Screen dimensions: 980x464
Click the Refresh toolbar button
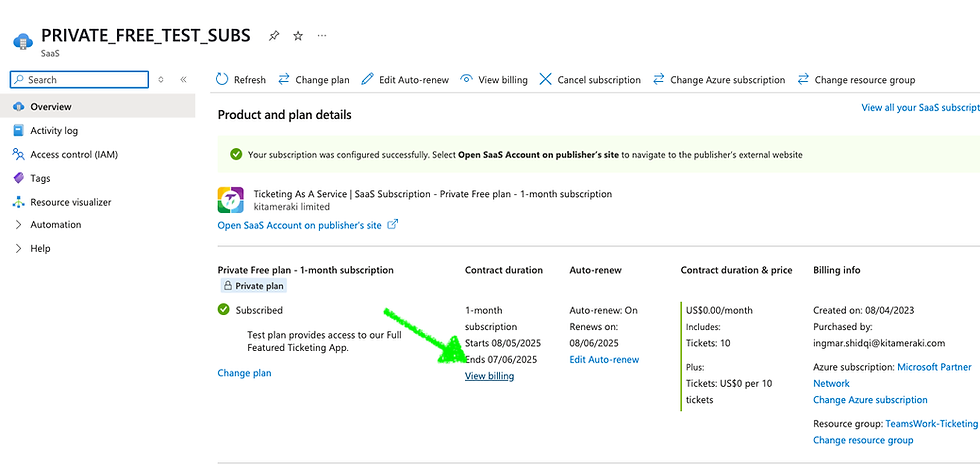click(241, 80)
